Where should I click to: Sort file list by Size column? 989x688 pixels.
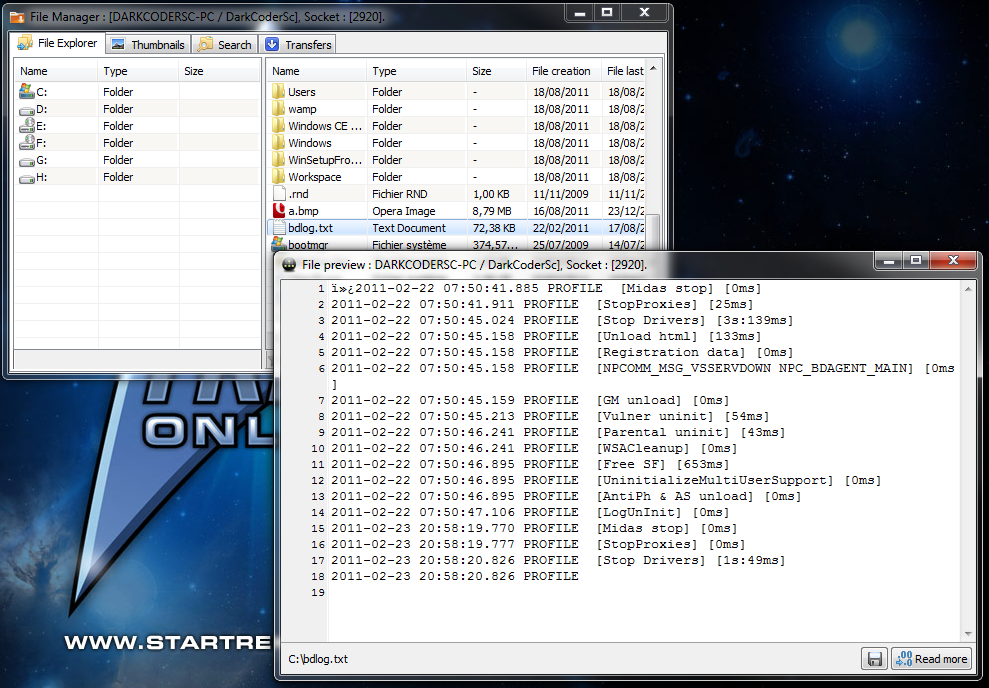tap(495, 71)
